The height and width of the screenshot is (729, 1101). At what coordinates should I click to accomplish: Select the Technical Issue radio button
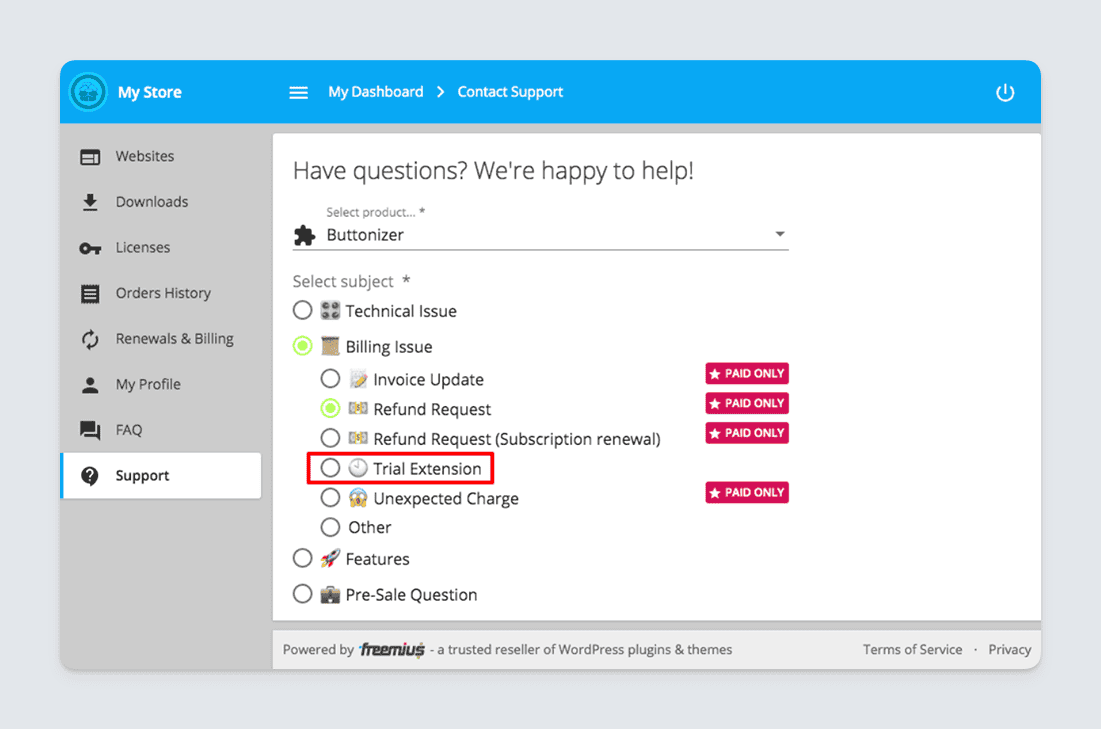click(303, 310)
